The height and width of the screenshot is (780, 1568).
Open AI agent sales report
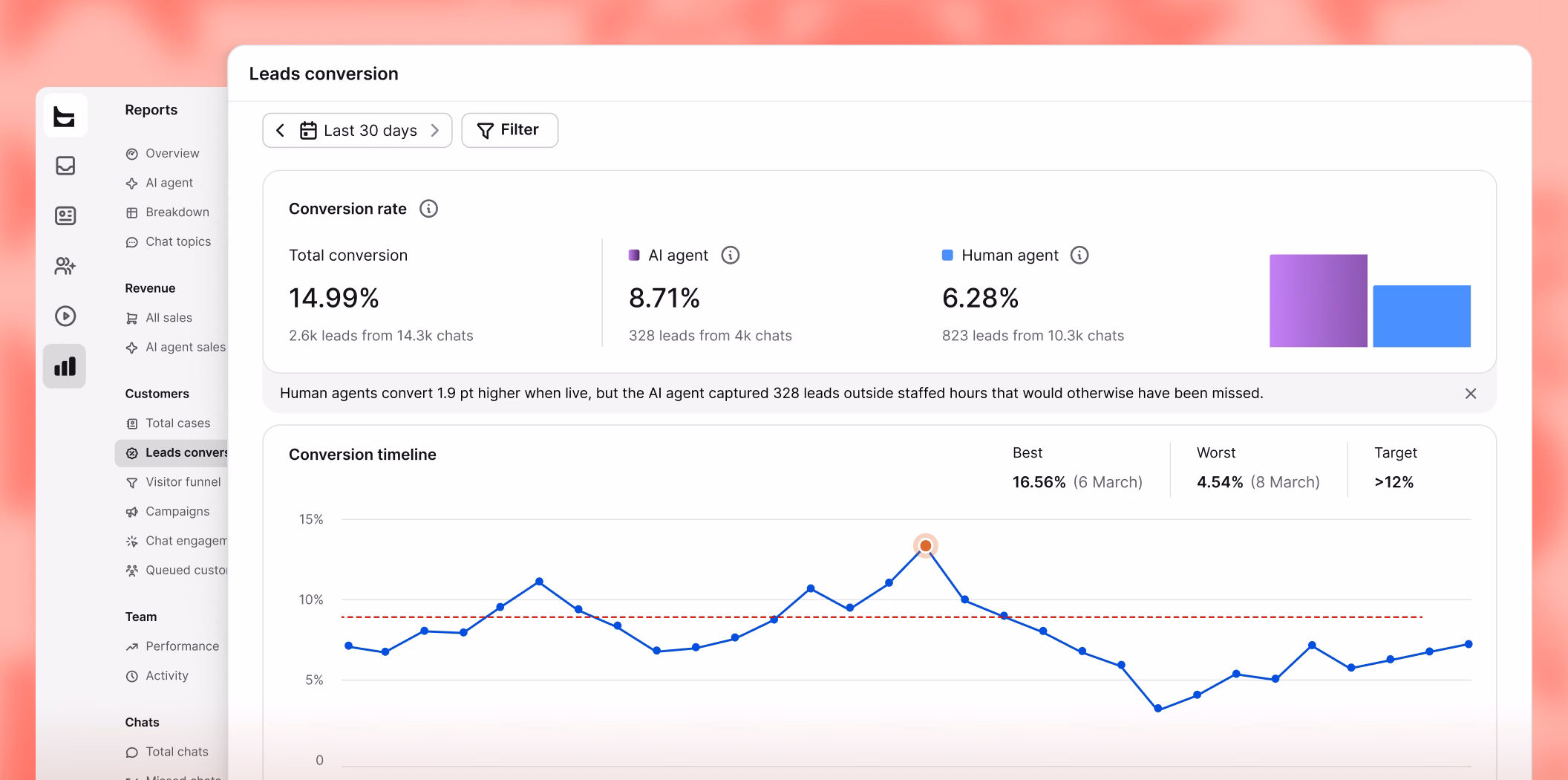tap(177, 348)
